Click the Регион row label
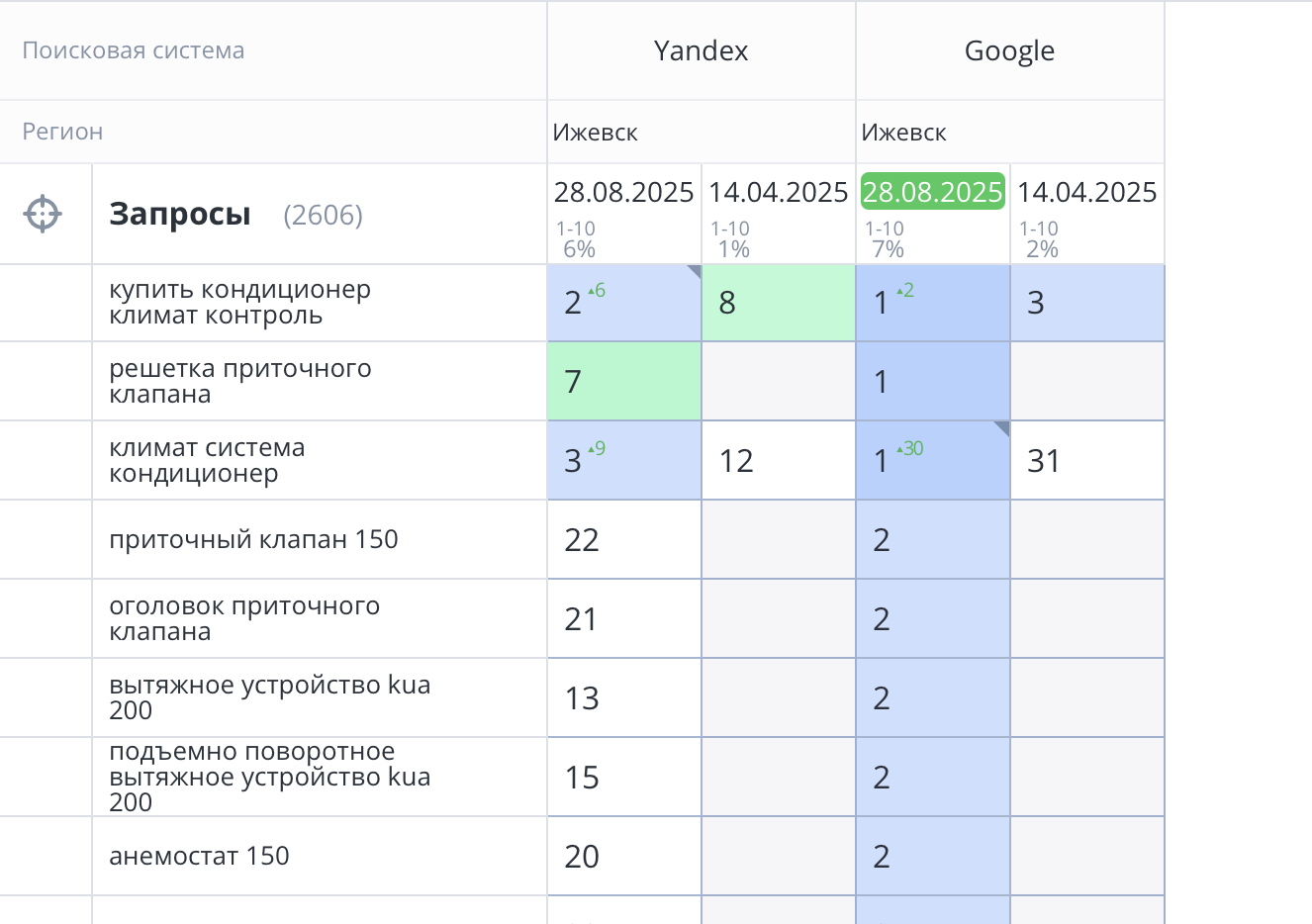The width and height of the screenshot is (1312, 924). 62,132
